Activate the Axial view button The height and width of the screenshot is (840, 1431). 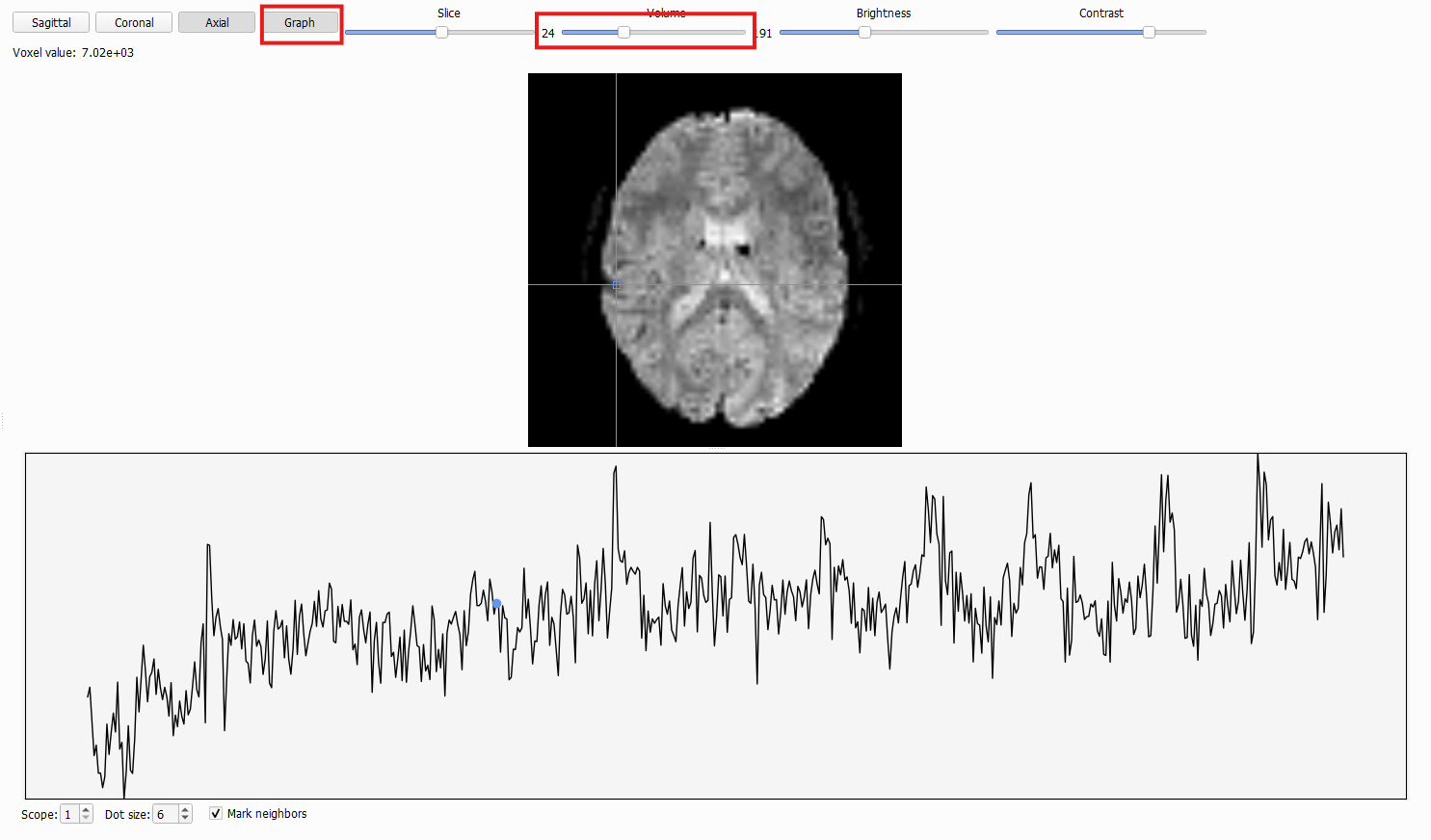click(x=217, y=22)
